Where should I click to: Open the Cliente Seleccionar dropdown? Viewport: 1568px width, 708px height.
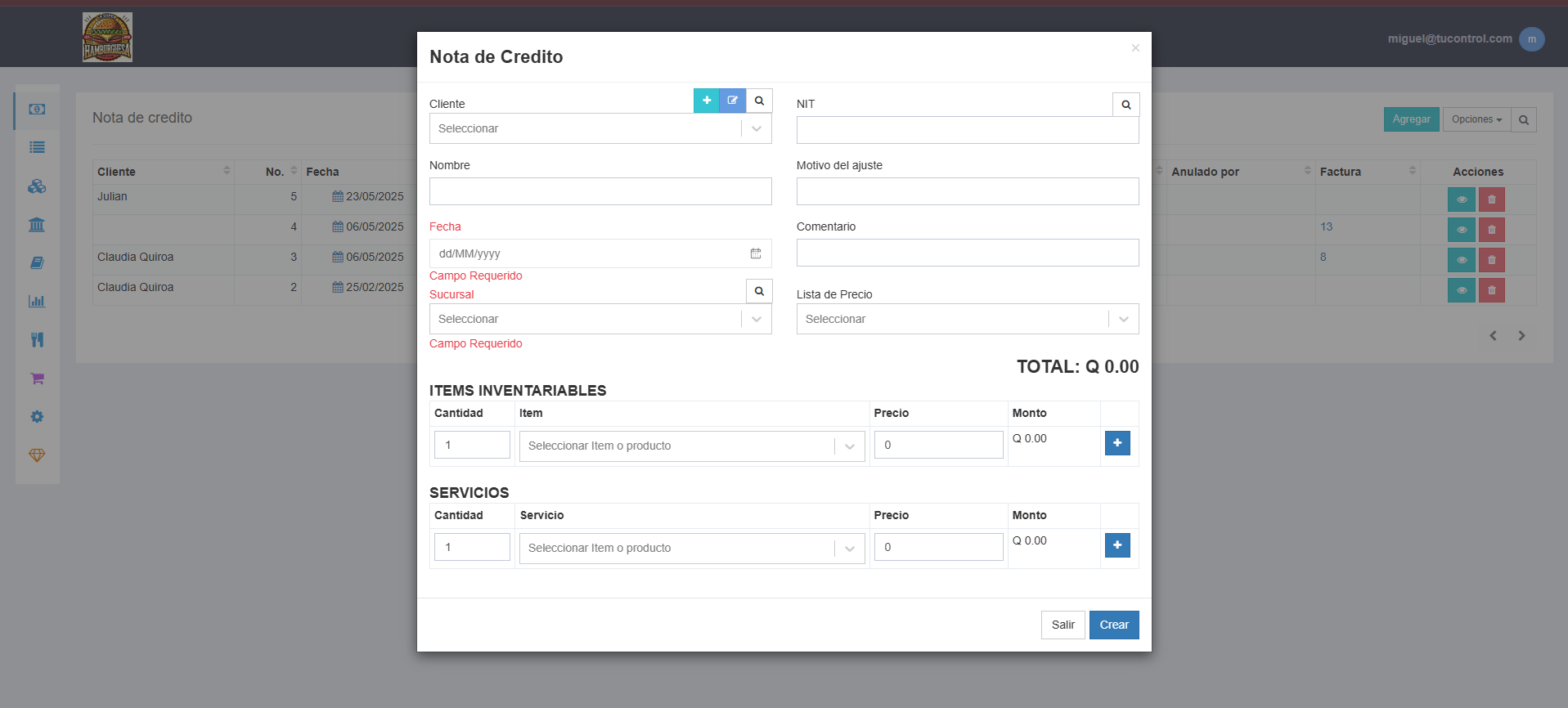[x=600, y=128]
